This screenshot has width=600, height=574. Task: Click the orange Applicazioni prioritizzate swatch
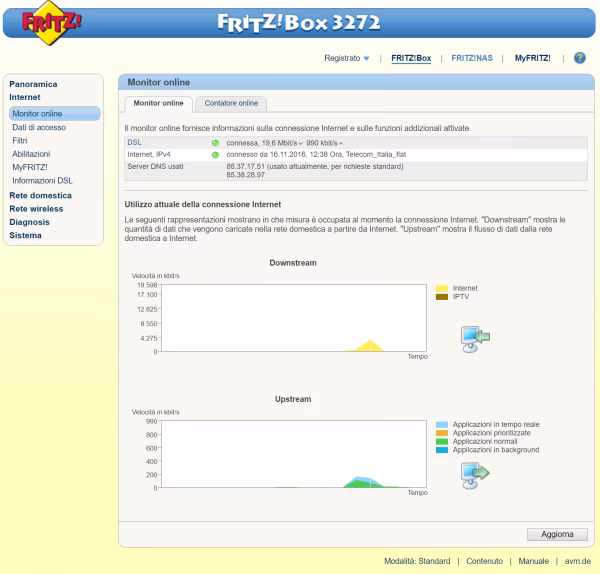[x=442, y=433]
